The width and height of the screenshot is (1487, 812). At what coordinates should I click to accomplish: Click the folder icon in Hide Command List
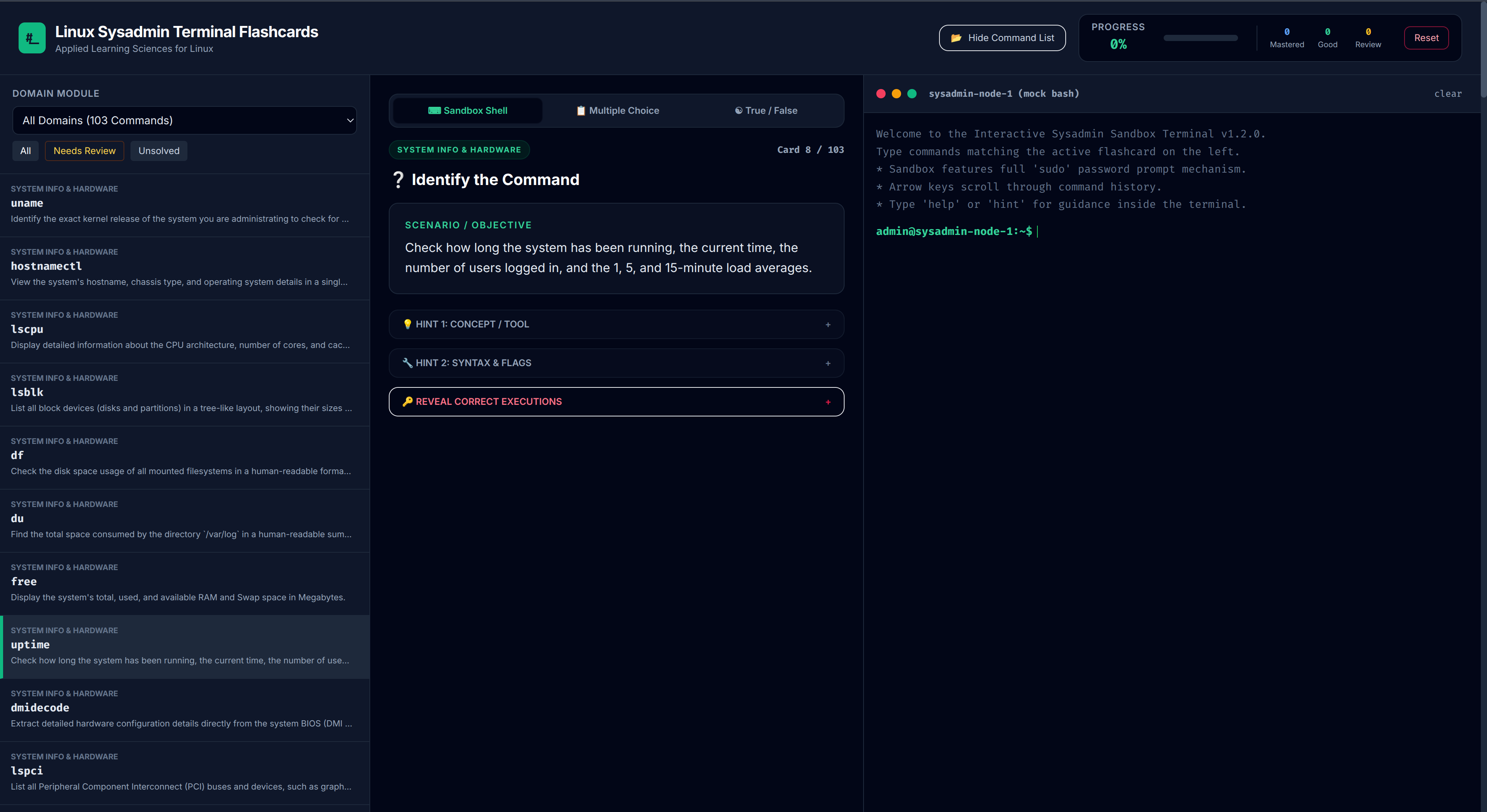(956, 38)
